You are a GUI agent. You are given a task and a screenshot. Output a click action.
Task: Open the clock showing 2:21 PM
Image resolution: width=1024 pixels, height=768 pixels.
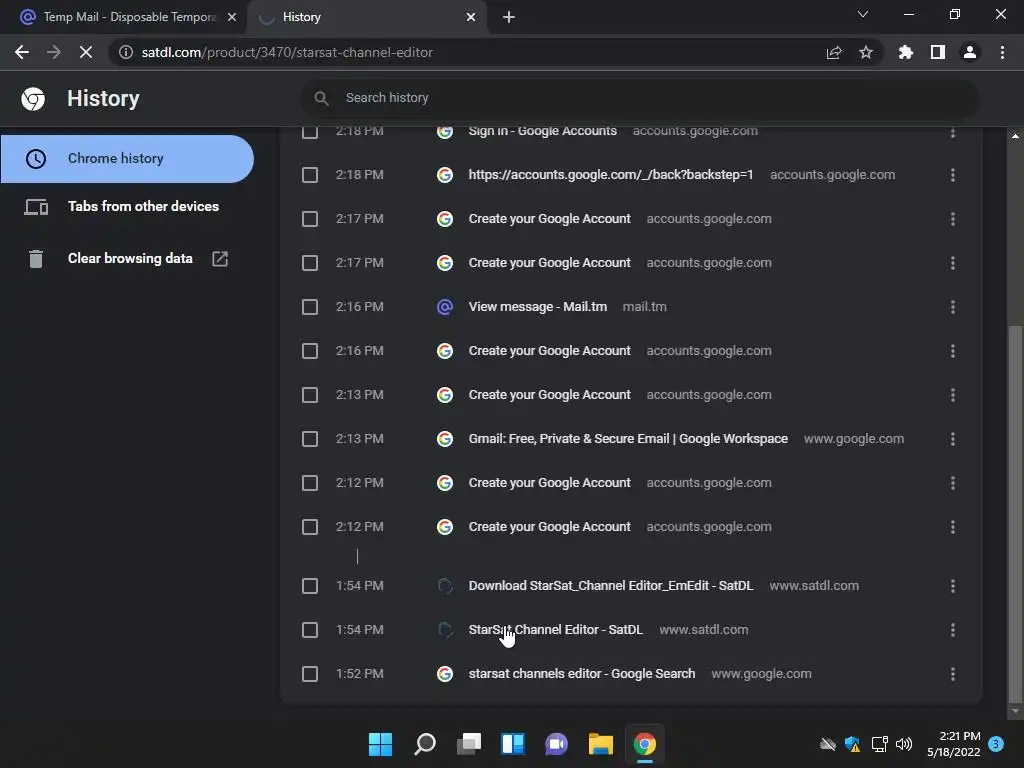click(954, 744)
